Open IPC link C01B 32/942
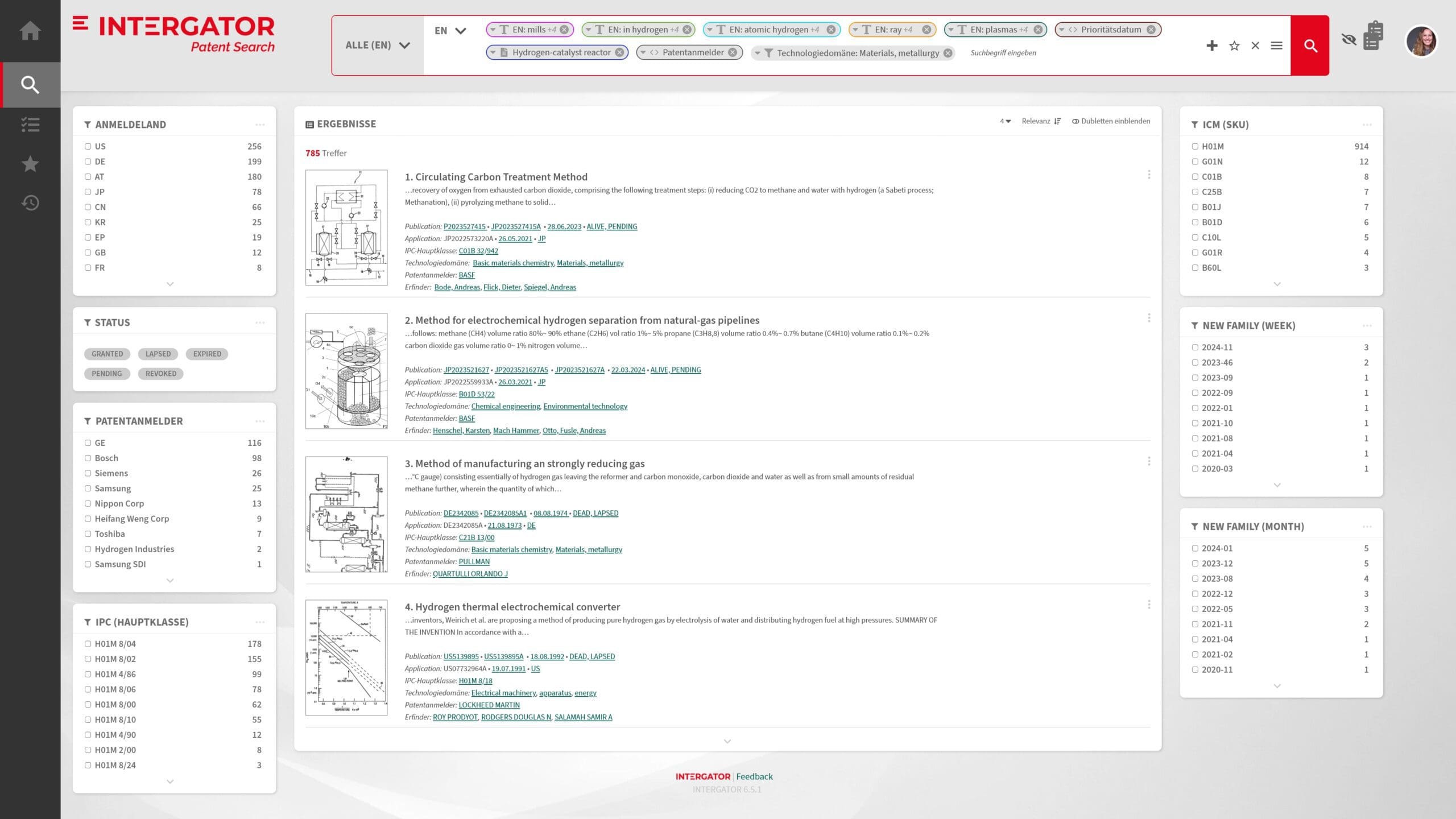Screen dimensions: 1456x819 pyautogui.click(x=478, y=251)
